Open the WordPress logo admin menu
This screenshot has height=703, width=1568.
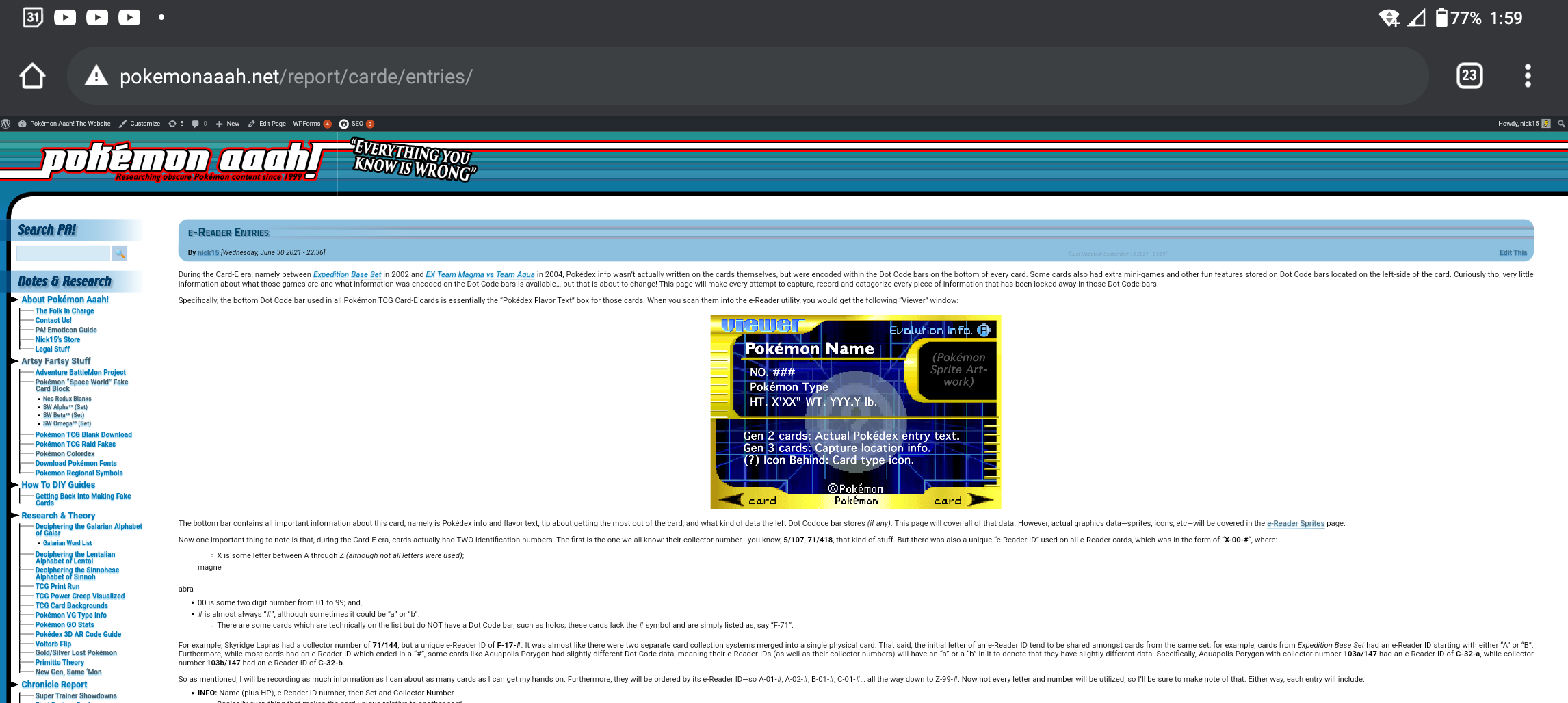[x=6, y=124]
